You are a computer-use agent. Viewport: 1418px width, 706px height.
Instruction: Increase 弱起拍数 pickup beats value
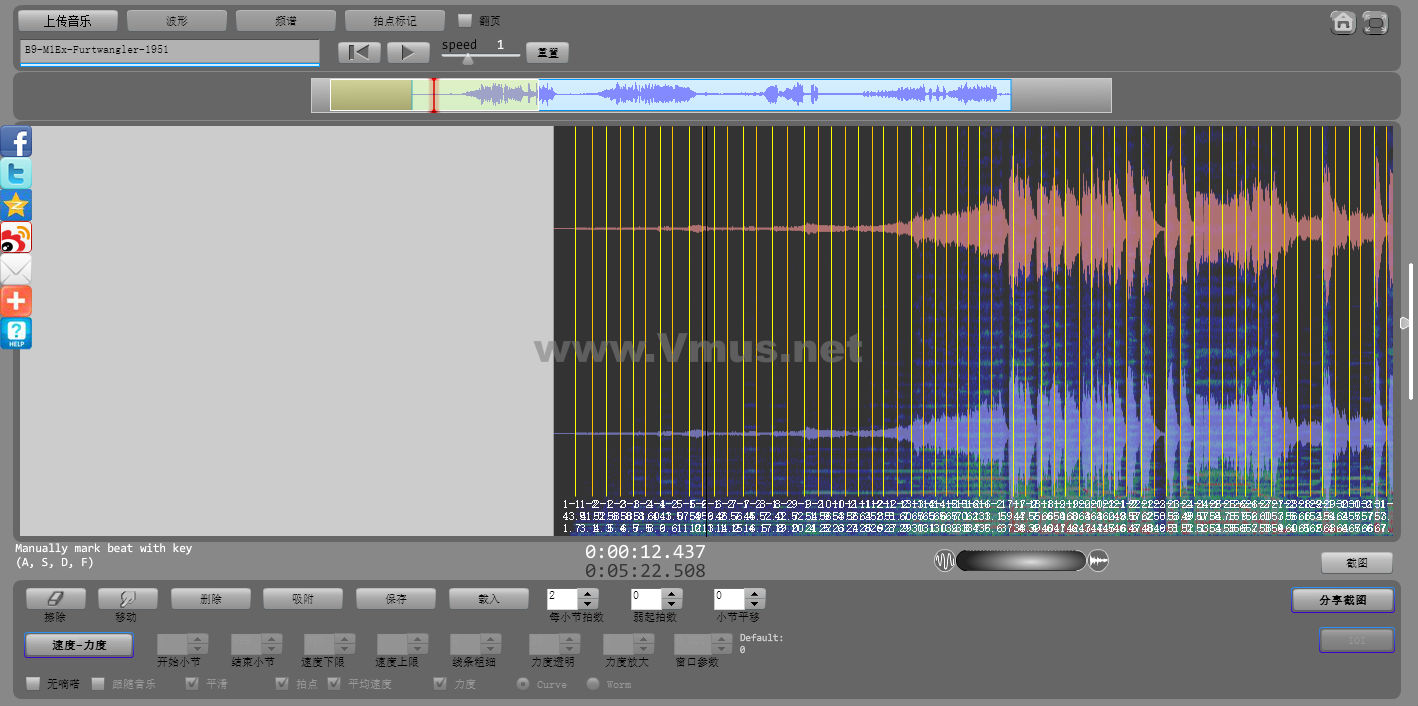[x=671, y=594]
